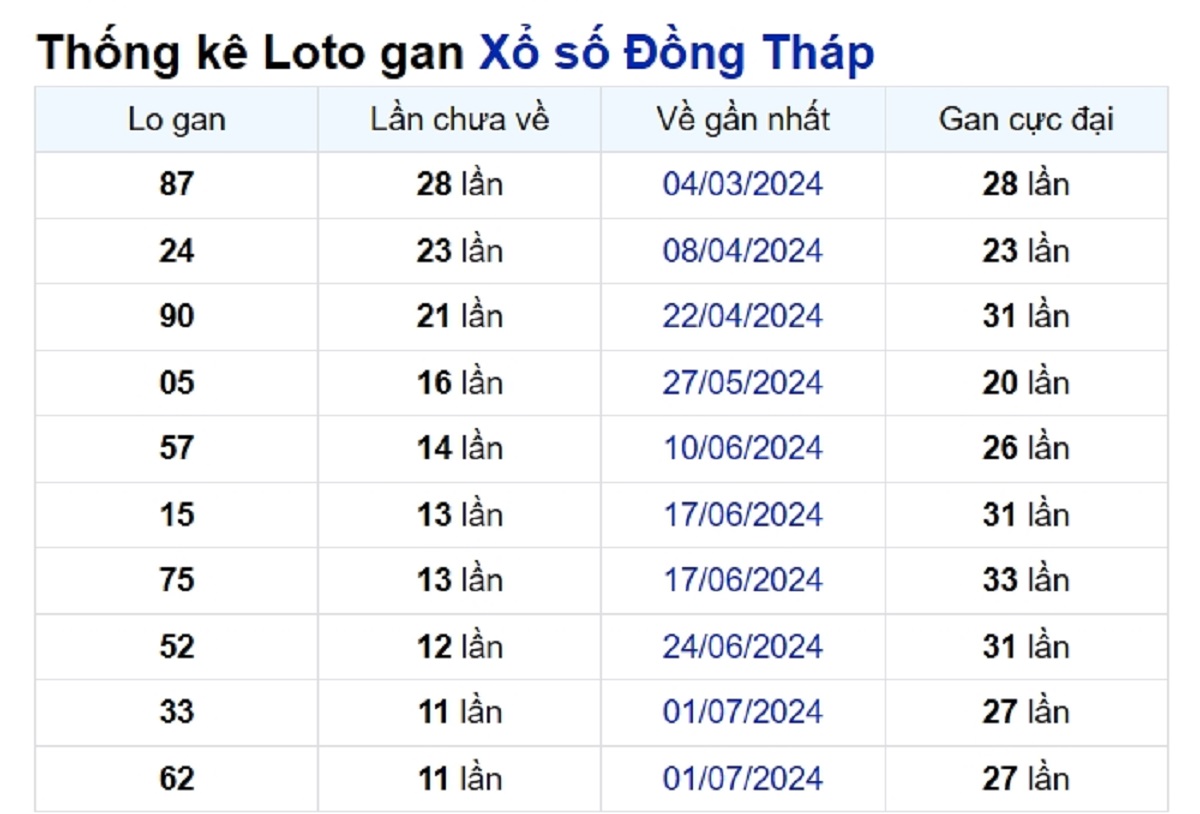
Task: Click 17/06/2024 in the row for 15
Action: pos(743,514)
